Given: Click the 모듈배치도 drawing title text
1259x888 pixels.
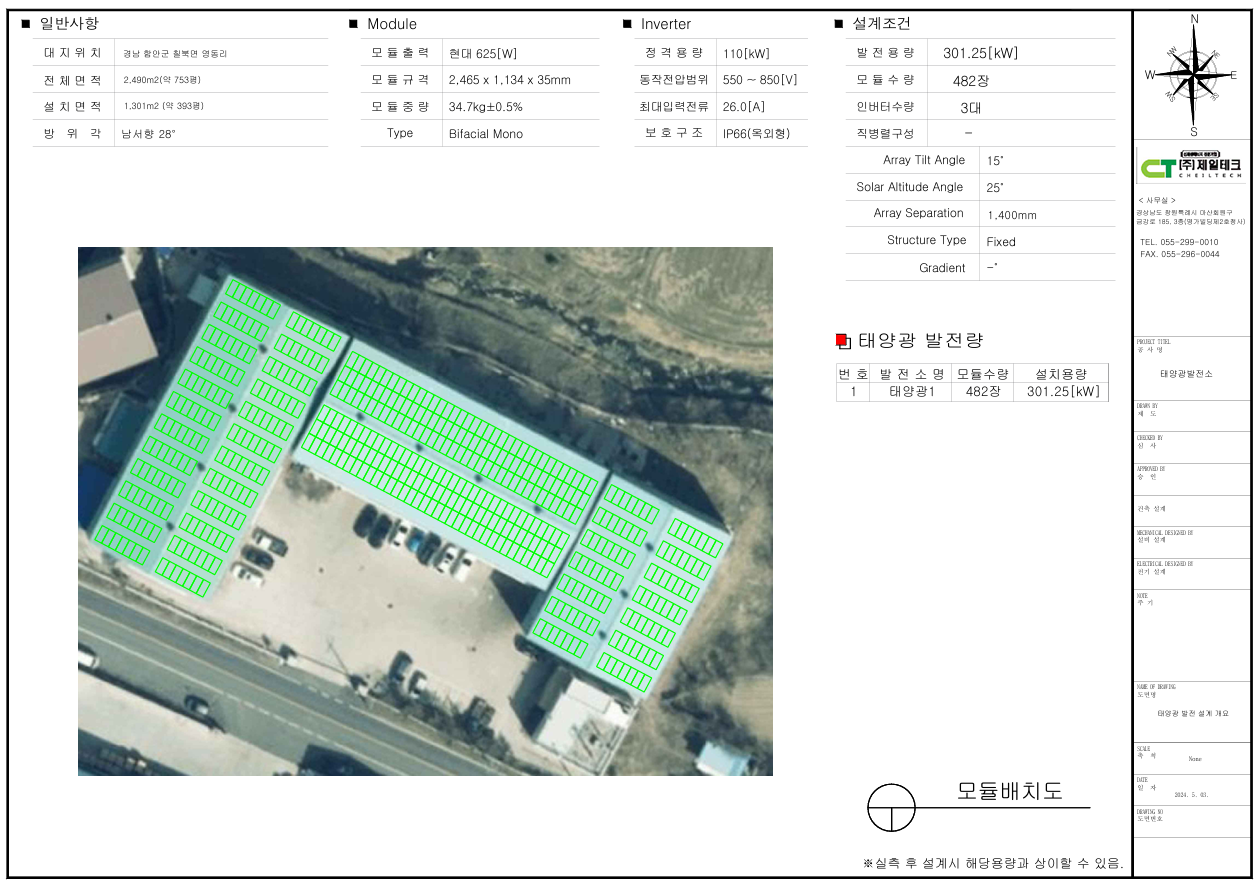Looking at the screenshot, I should pyautogui.click(x=1009, y=791).
